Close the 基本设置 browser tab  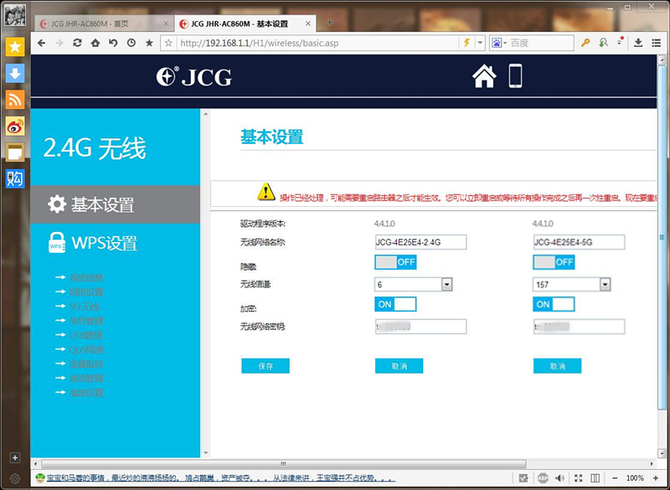[x=308, y=24]
